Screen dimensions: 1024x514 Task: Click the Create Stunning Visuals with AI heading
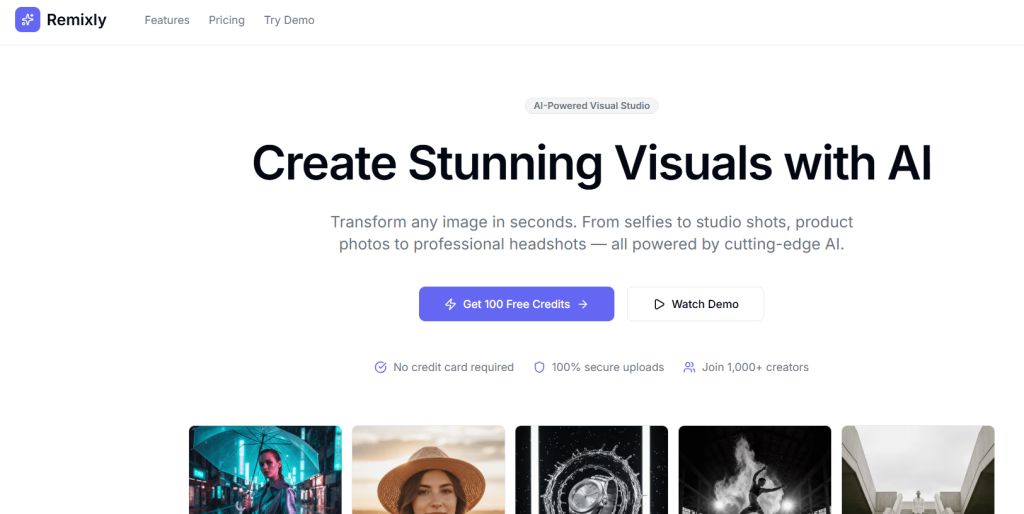point(592,163)
